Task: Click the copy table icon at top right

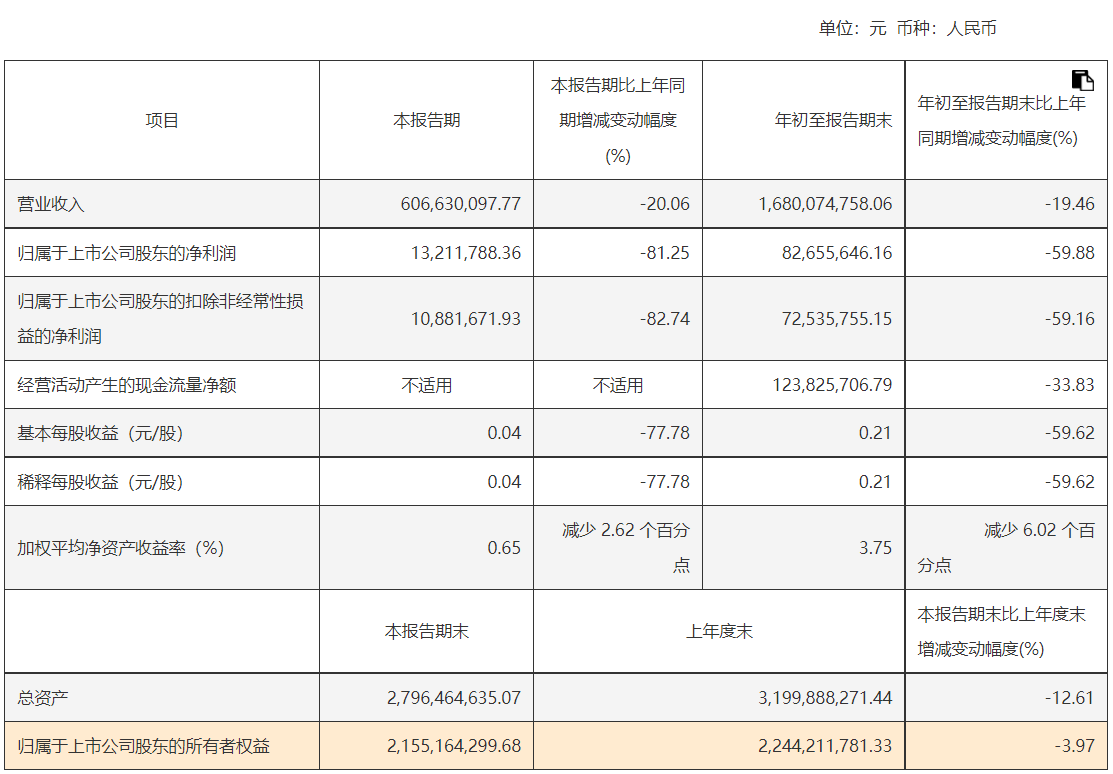Action: [x=1082, y=80]
